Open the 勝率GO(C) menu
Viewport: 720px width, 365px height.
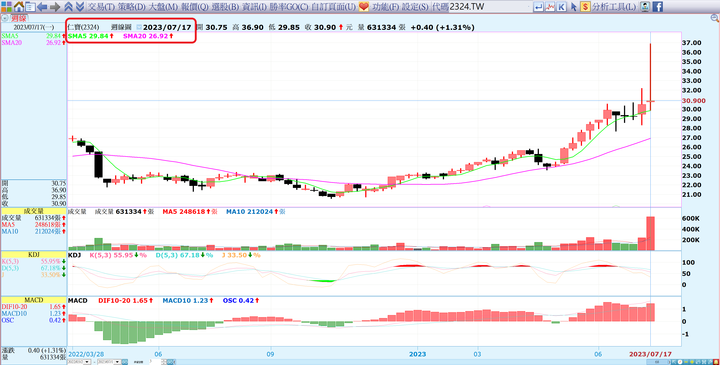(x=289, y=6)
